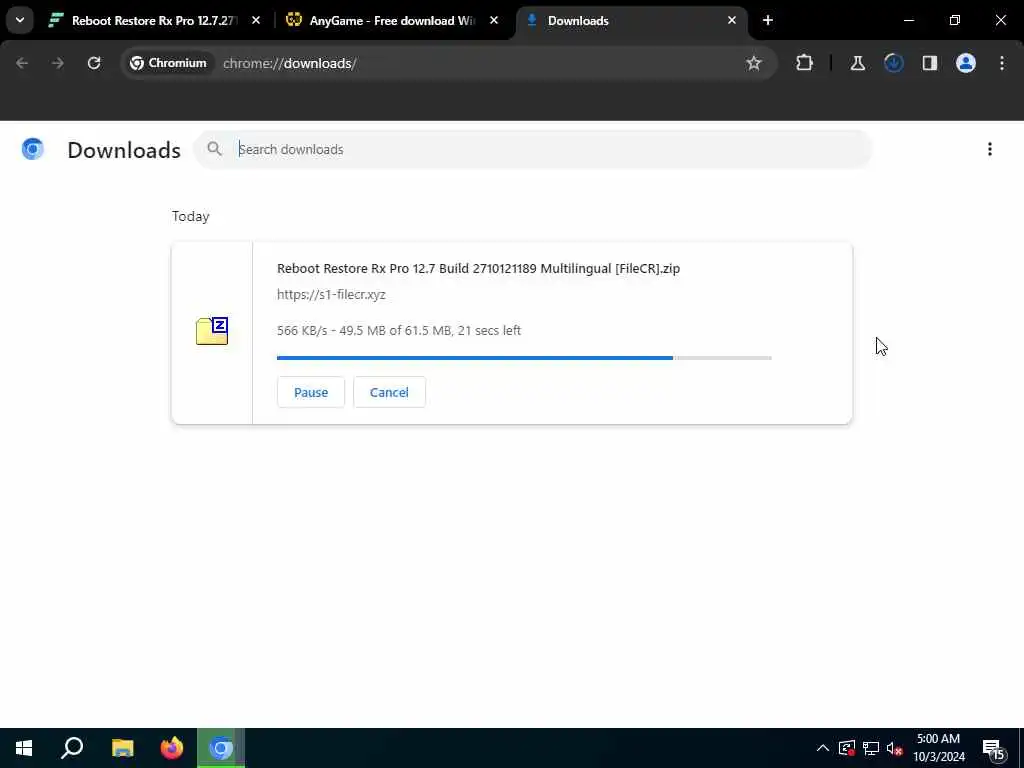
Task: Open the clock showing 5:00 AM
Action: point(938,748)
